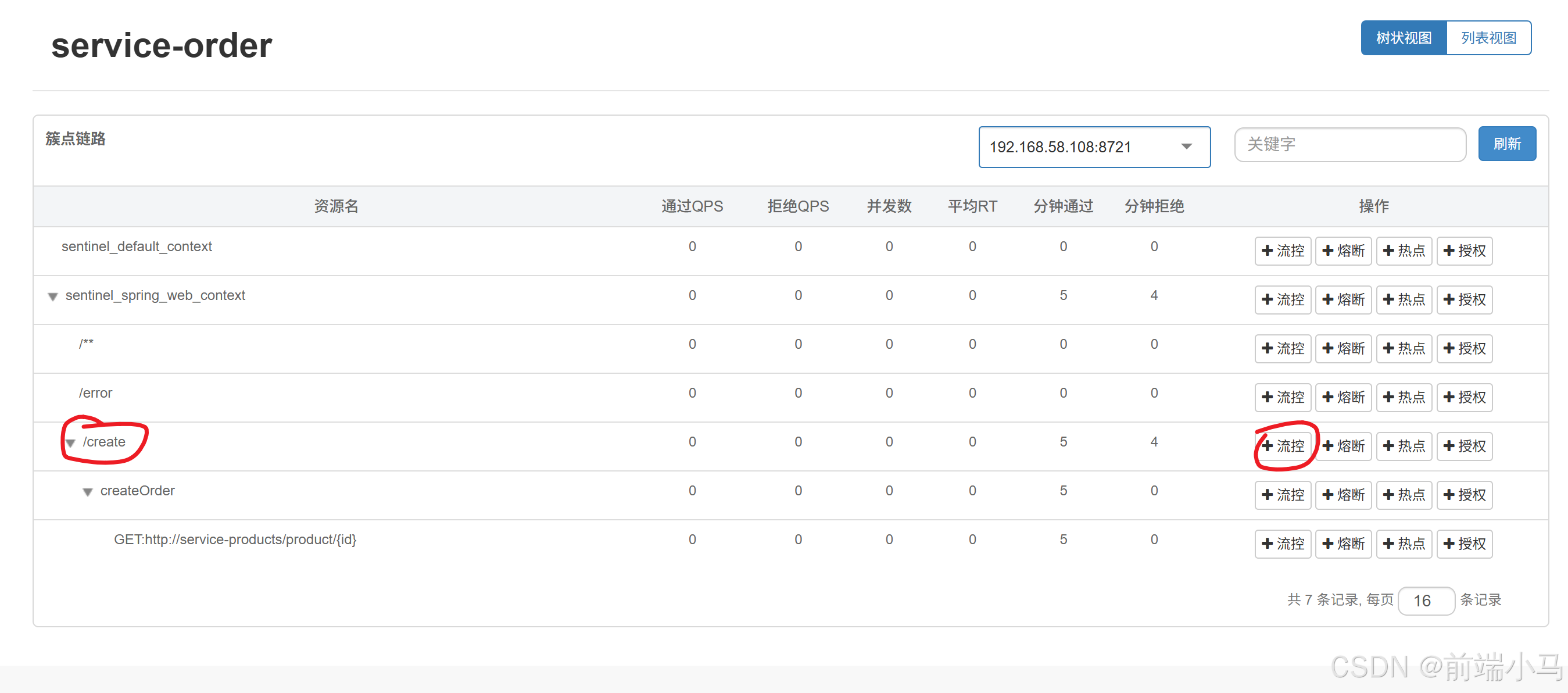This screenshot has height=693, width=1568.
Task: Add 授权 rule for sentinel_spring_web_context
Action: (1465, 299)
